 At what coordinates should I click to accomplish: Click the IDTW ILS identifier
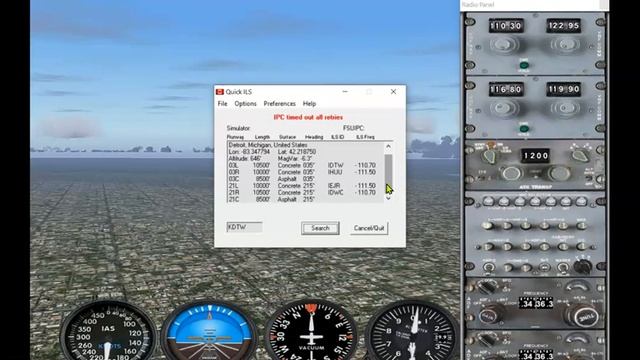pyautogui.click(x=336, y=165)
